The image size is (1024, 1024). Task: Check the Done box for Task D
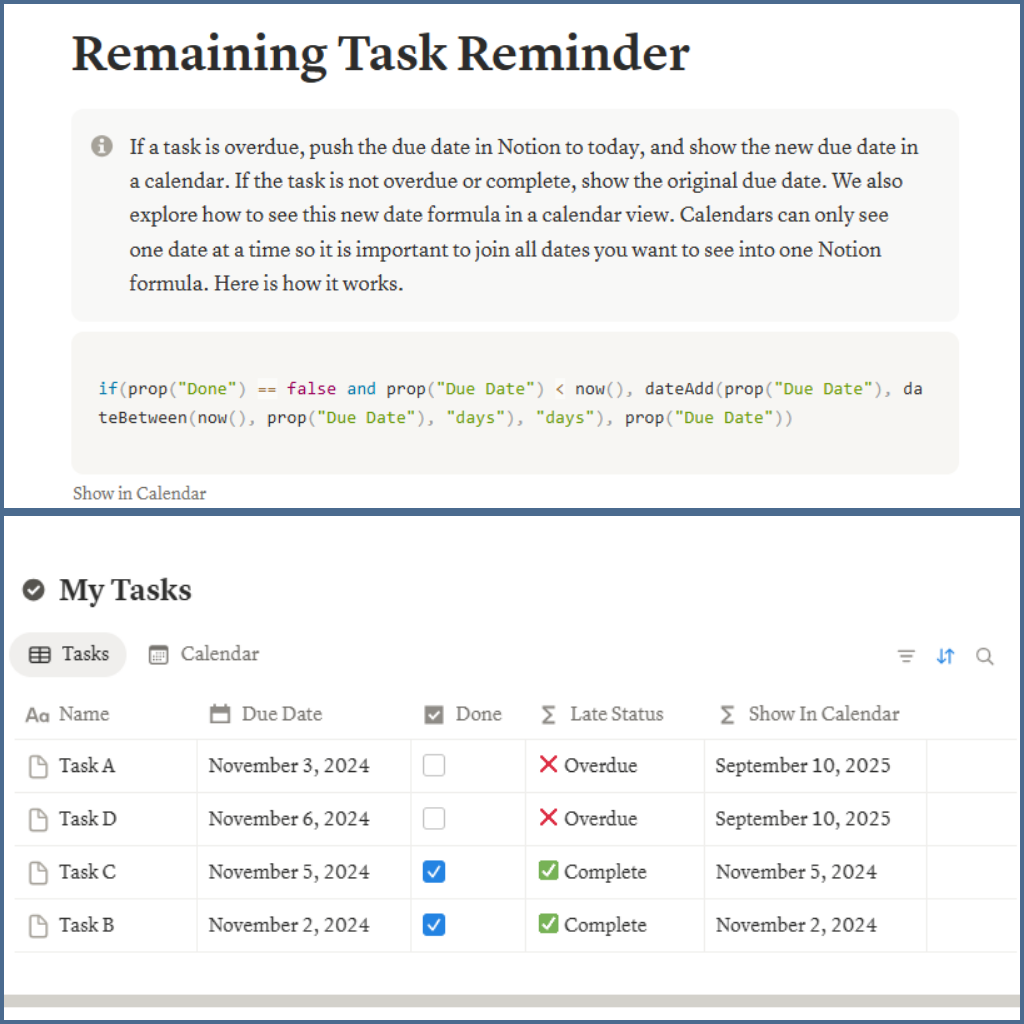(434, 819)
